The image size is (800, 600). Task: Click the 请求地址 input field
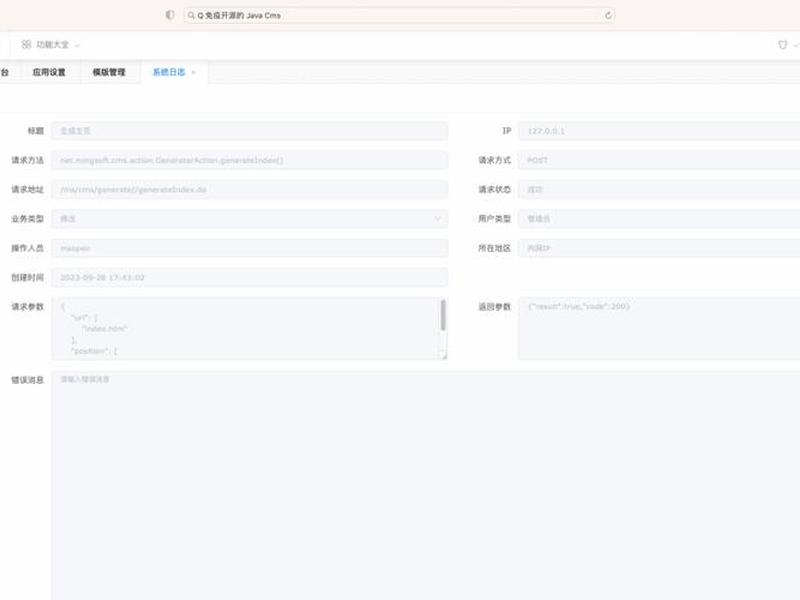pyautogui.click(x=249, y=190)
